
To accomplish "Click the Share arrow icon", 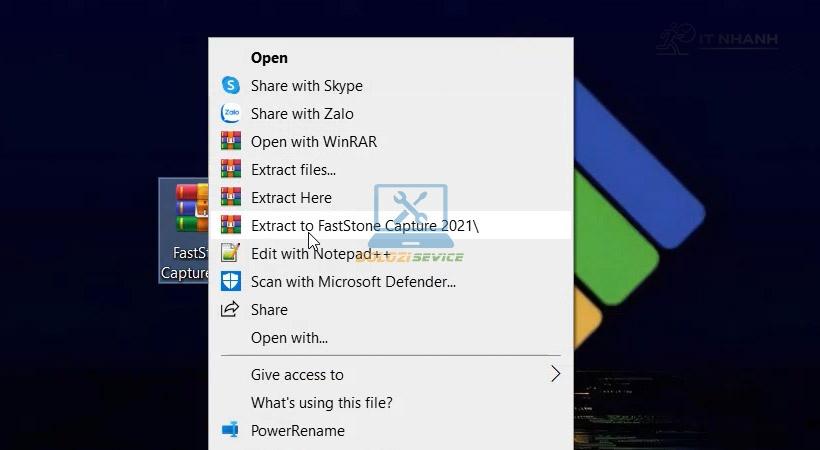I will (231, 310).
